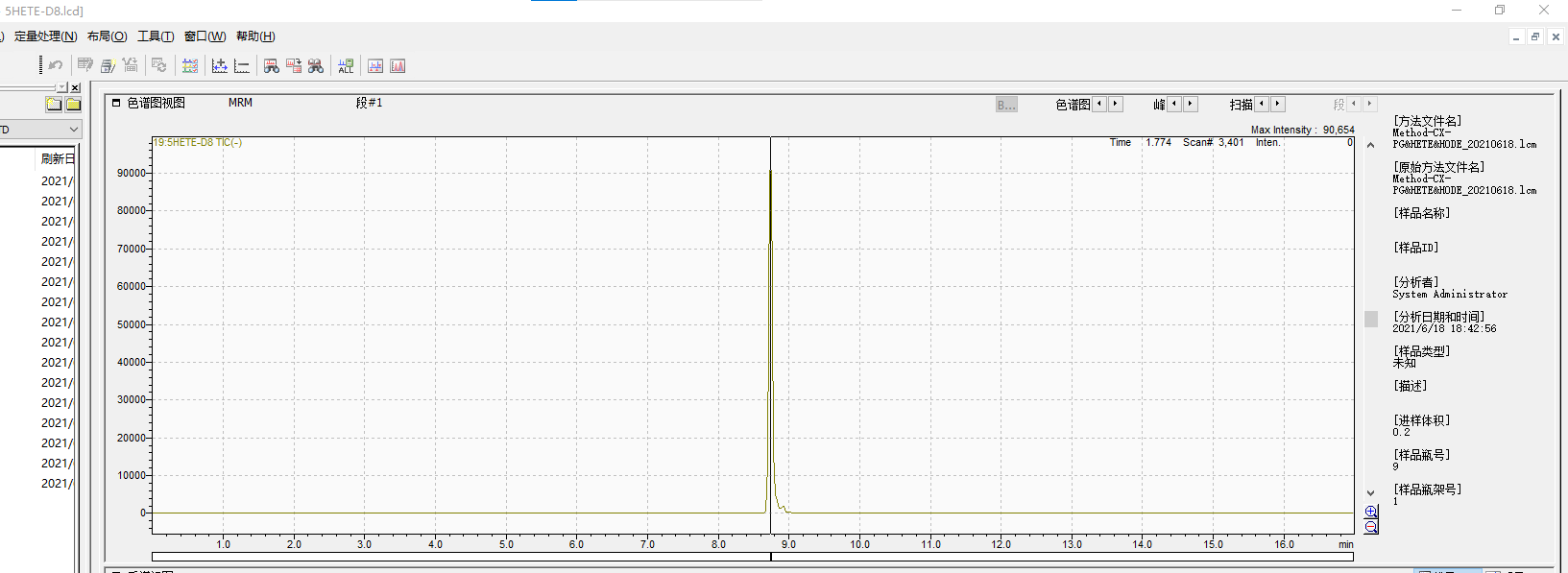The height and width of the screenshot is (573, 1568).
Task: Open the 窗口(W) menu
Action: tap(205, 36)
